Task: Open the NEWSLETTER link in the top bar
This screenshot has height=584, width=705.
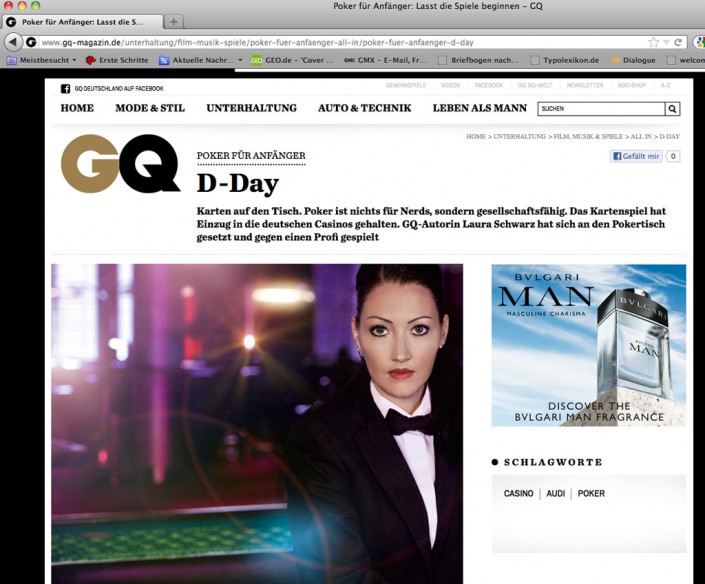Action: pyautogui.click(x=586, y=87)
